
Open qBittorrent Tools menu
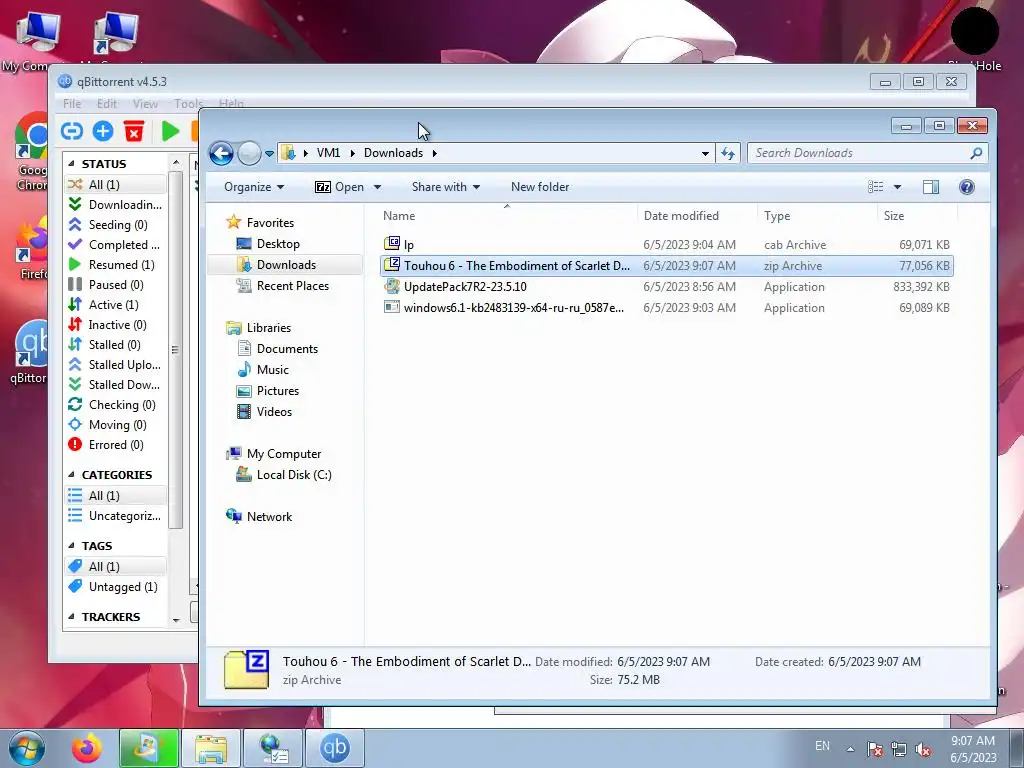coord(189,103)
